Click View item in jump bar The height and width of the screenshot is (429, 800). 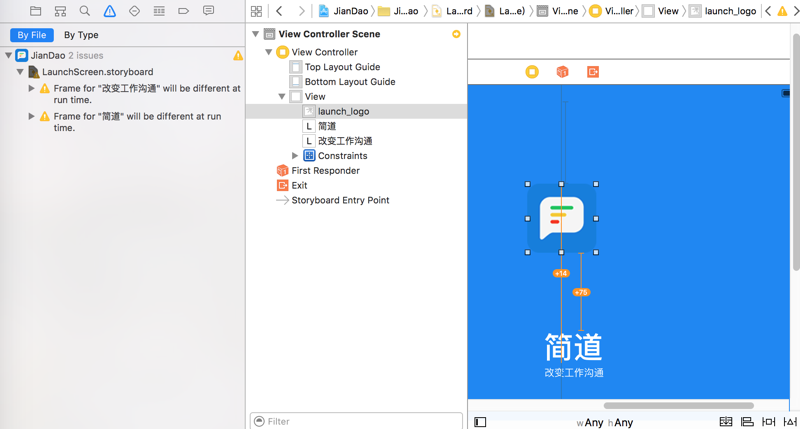point(661,11)
